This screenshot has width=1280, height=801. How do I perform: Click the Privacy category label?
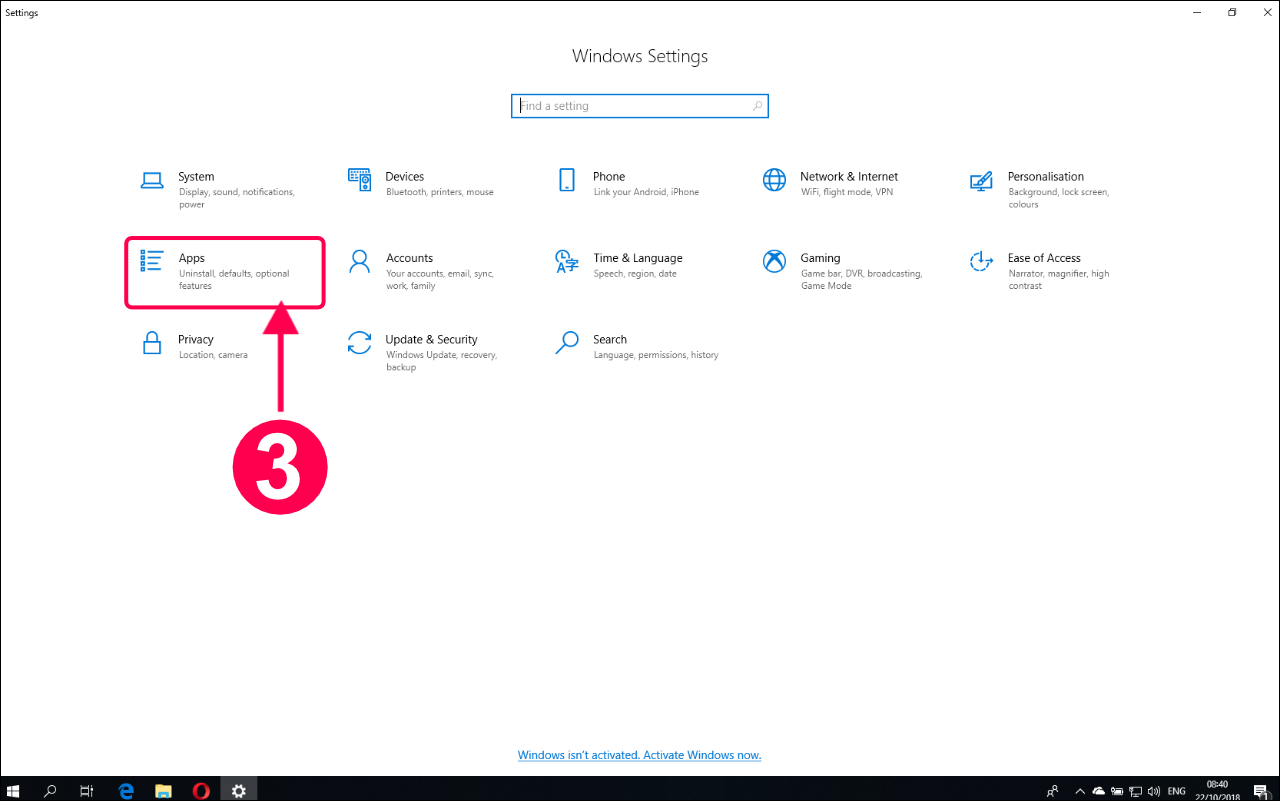tap(196, 339)
